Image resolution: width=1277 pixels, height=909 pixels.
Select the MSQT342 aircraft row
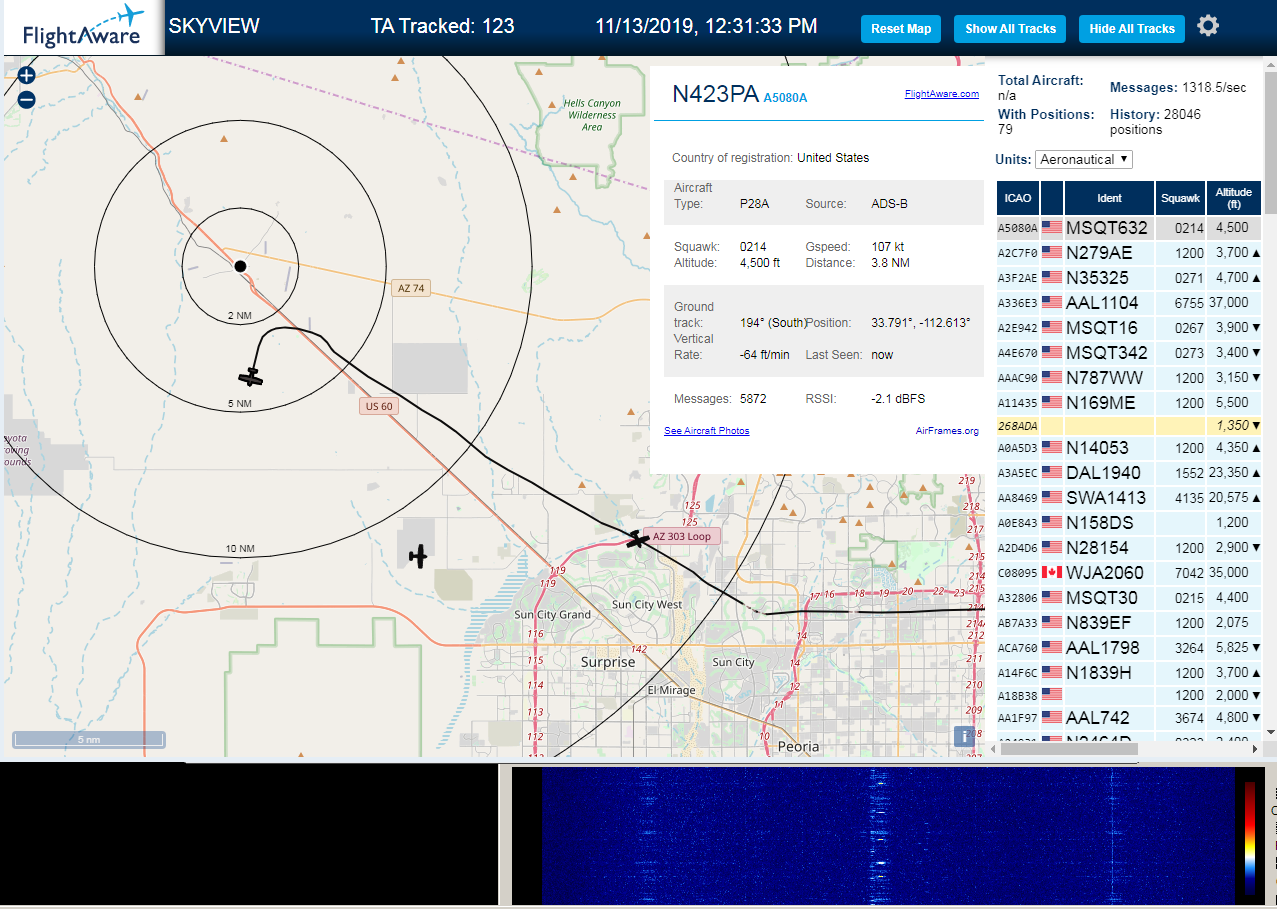tap(1130, 352)
